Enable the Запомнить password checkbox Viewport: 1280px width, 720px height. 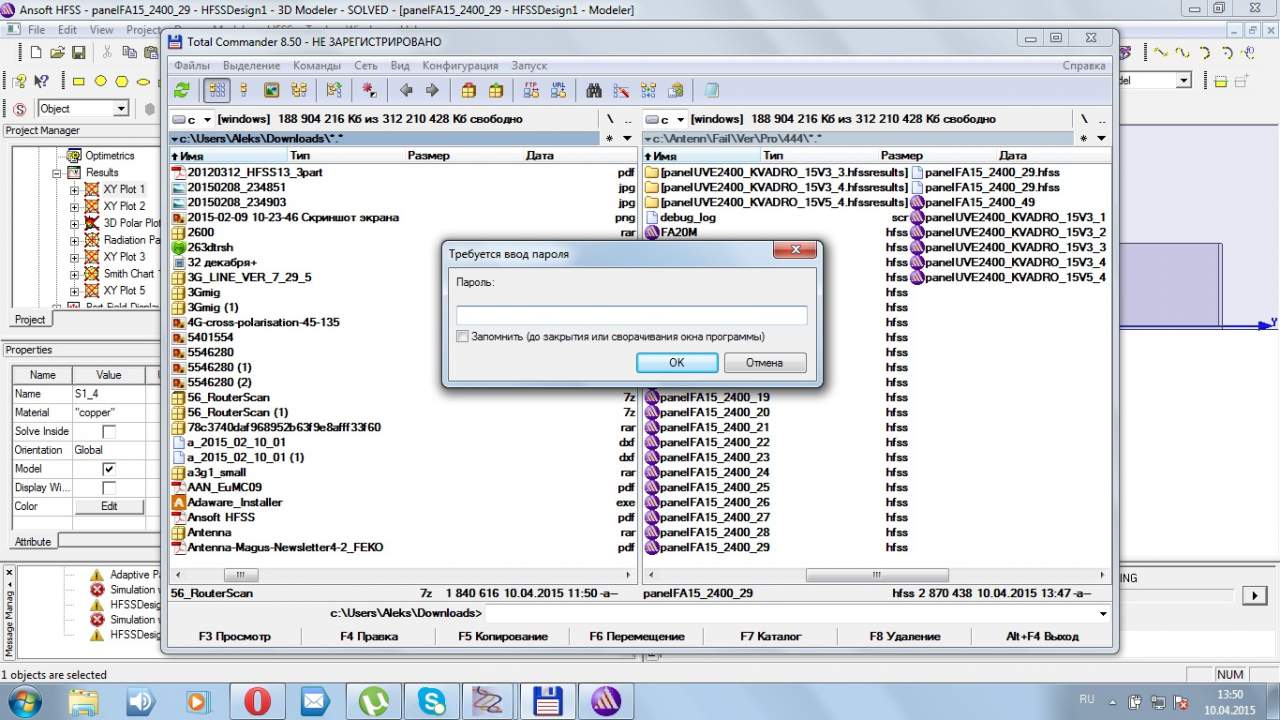pyautogui.click(x=462, y=337)
